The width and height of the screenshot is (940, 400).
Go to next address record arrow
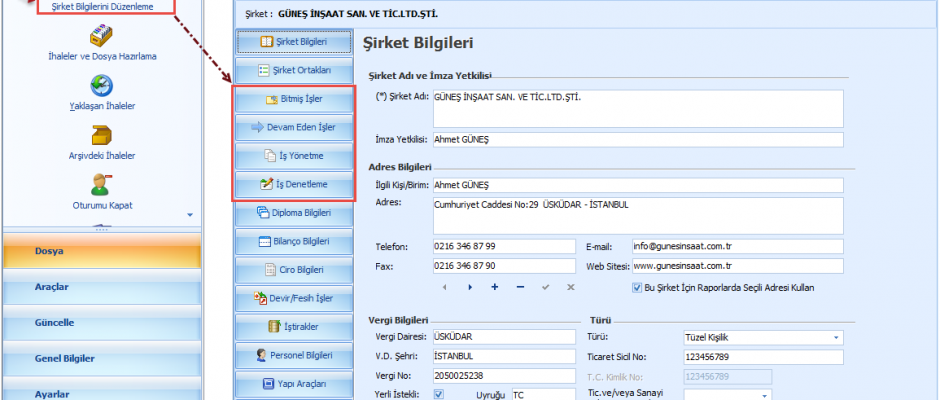point(469,287)
